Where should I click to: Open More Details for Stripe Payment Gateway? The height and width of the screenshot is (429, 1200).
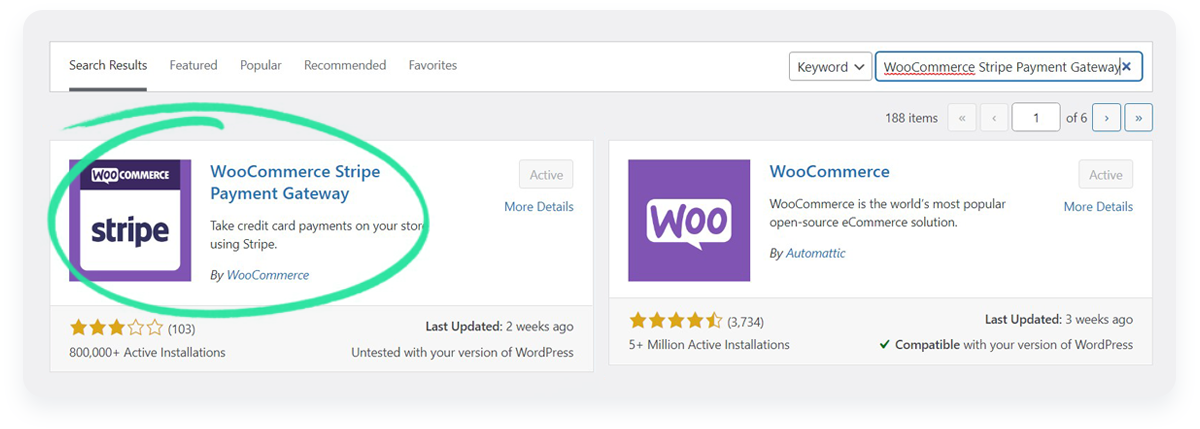click(539, 207)
